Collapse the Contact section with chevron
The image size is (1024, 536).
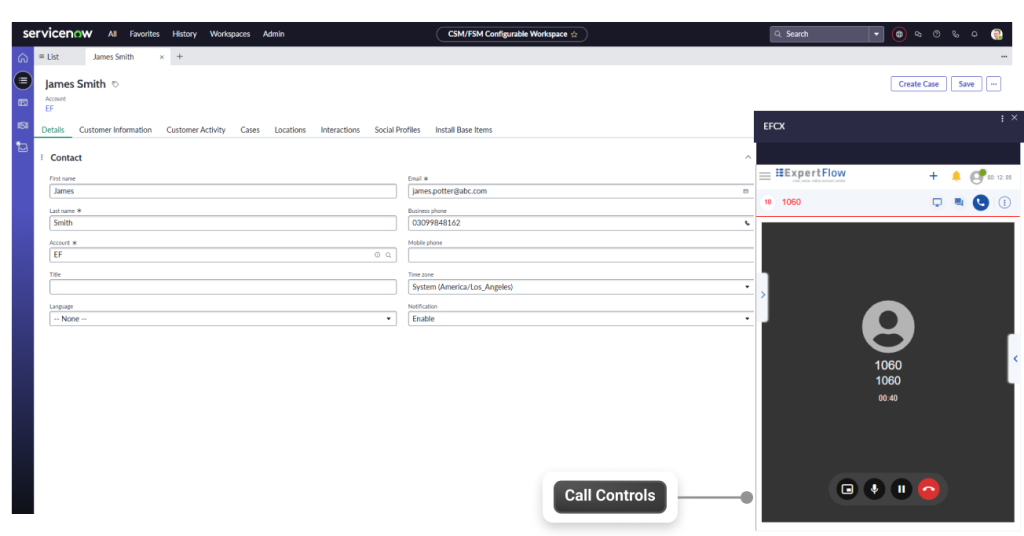tap(747, 158)
